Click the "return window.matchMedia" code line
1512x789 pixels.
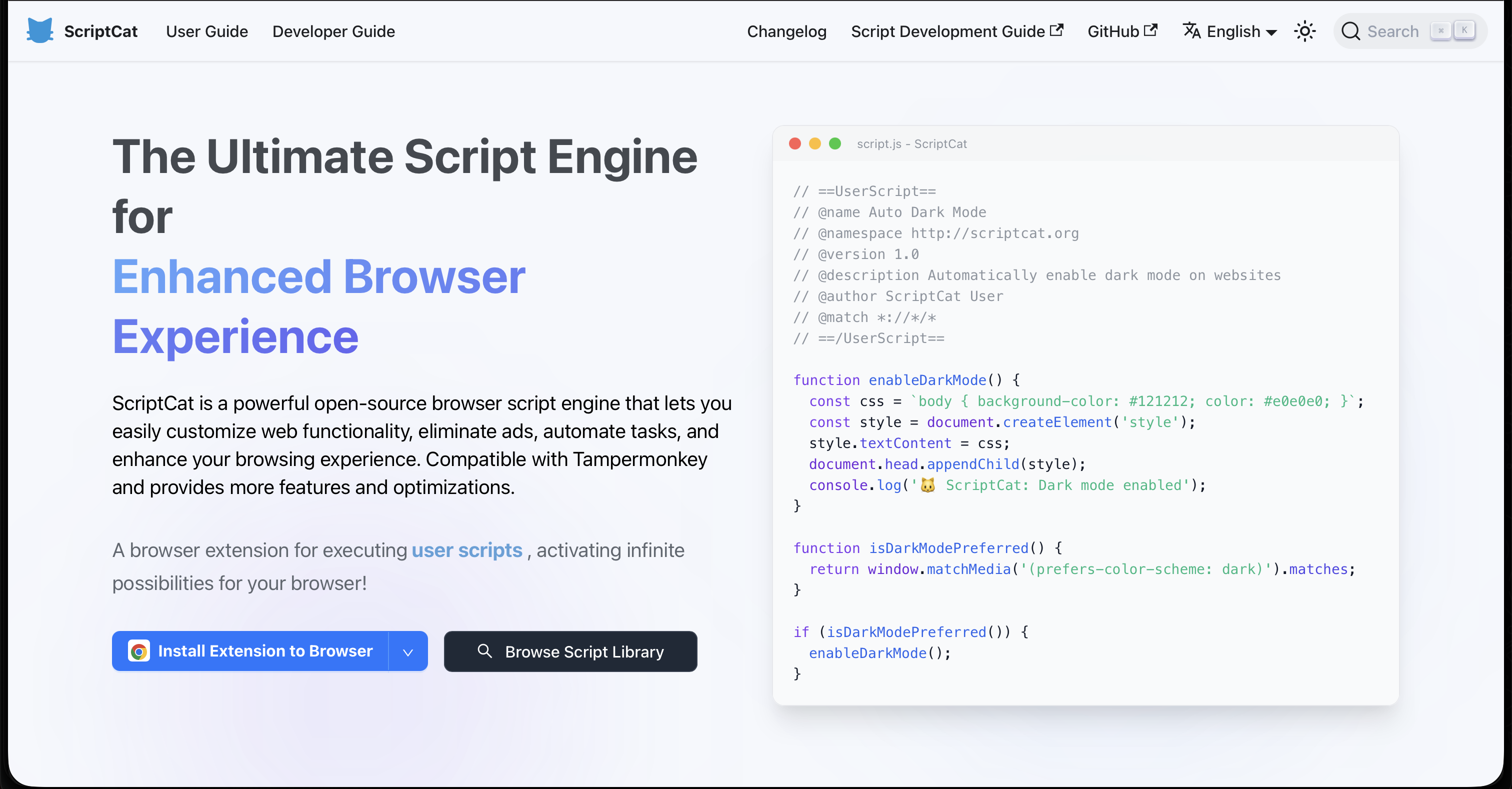(1082, 569)
